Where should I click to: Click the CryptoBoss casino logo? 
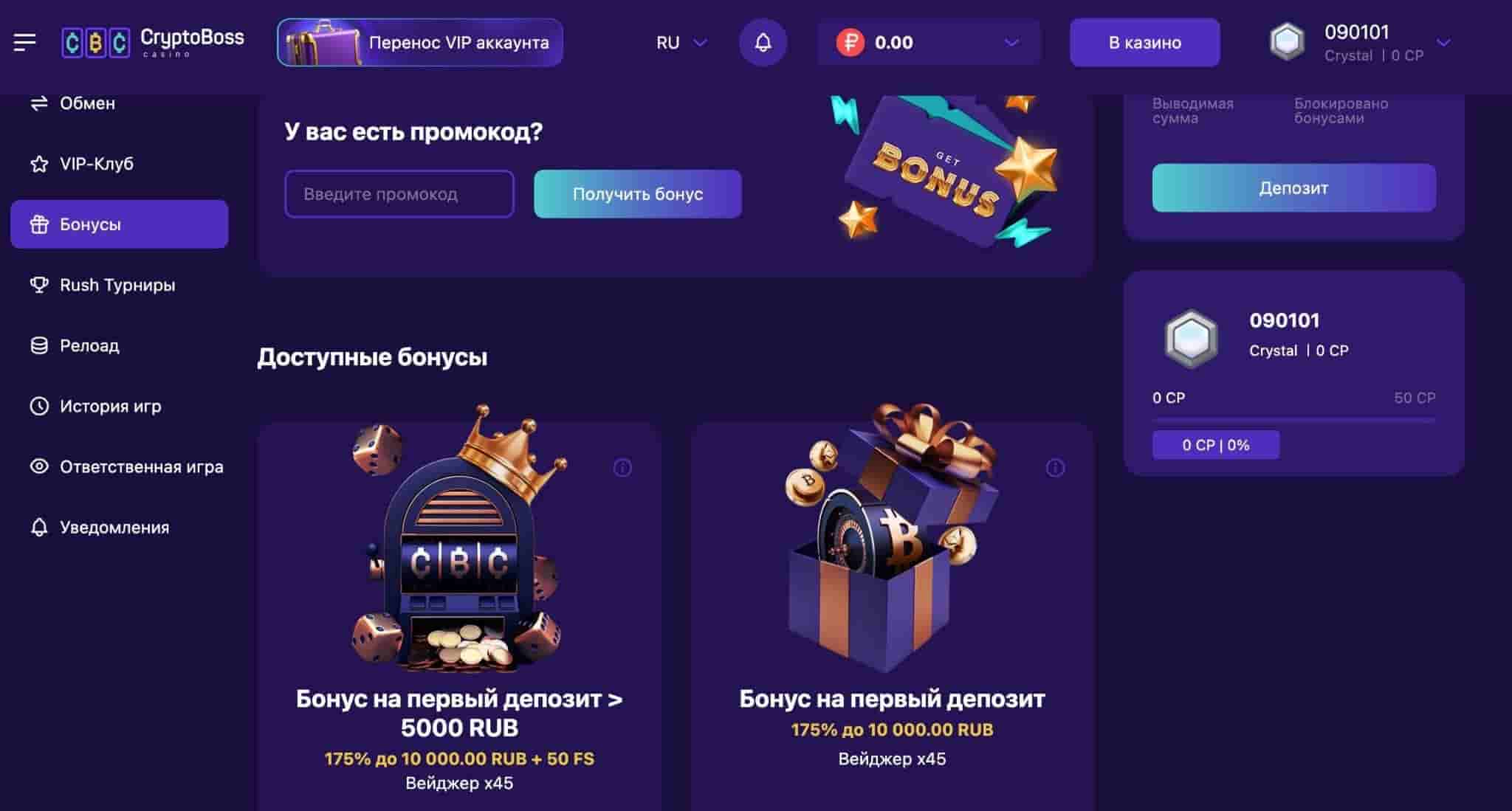tap(153, 42)
